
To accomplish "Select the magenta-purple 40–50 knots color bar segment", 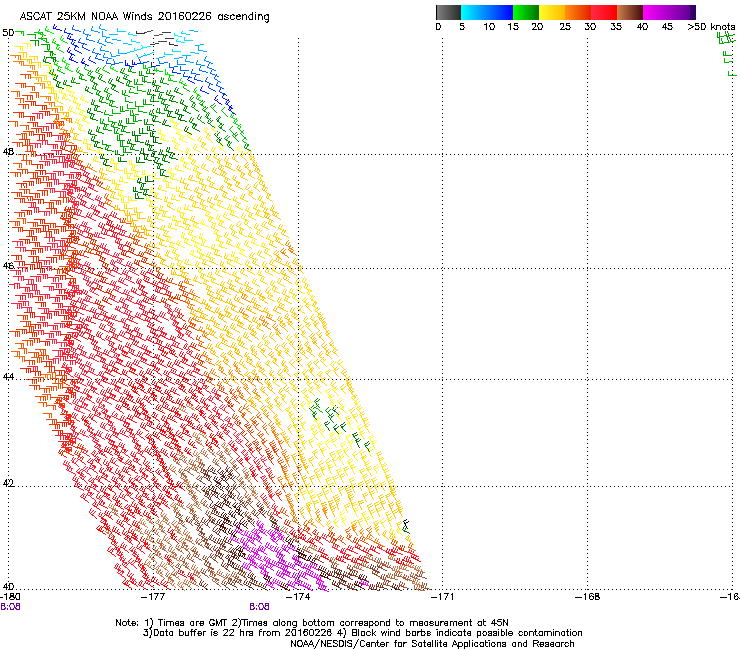I will 669,12.
